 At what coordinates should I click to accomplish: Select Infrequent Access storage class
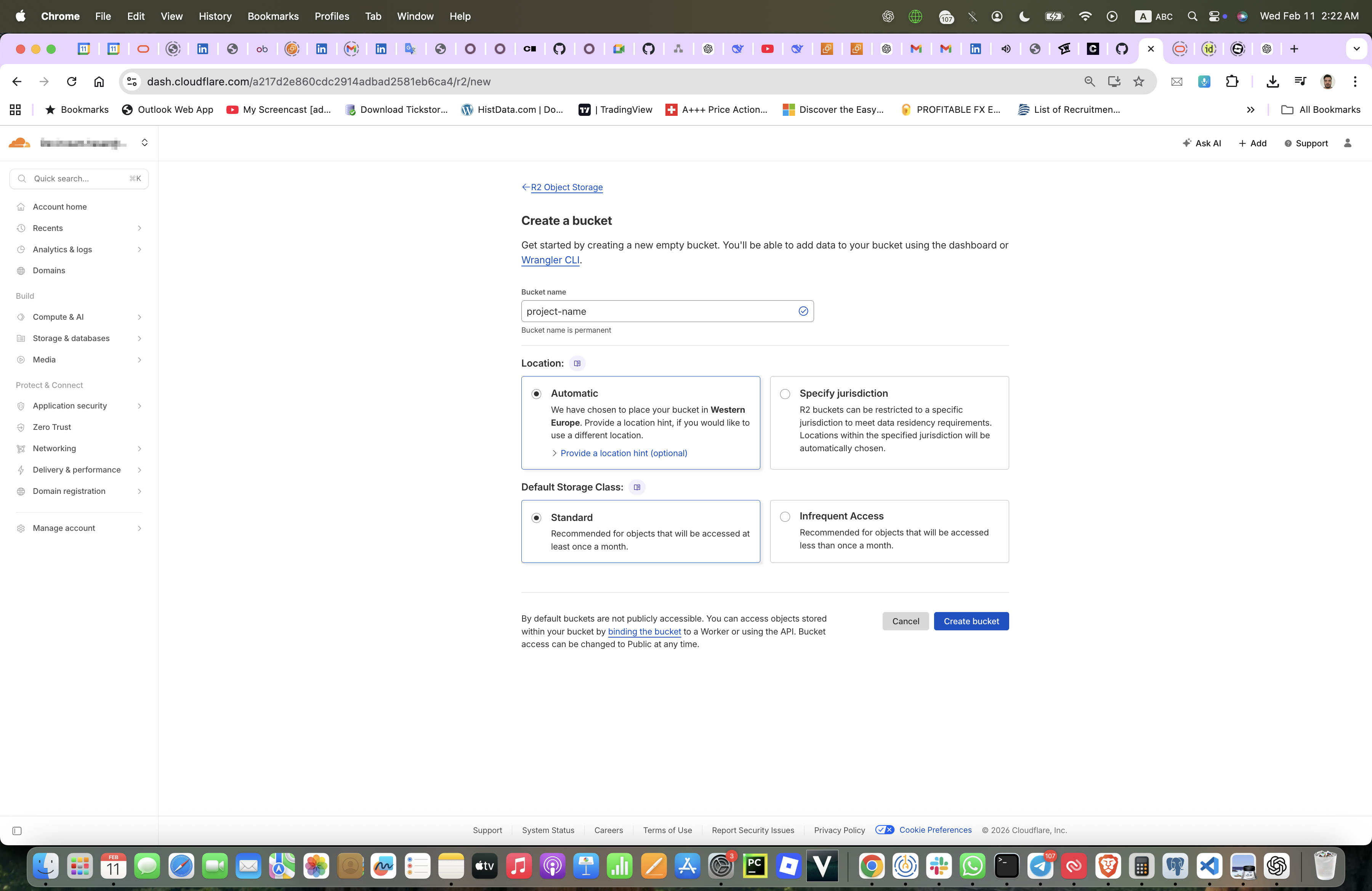[785, 516]
